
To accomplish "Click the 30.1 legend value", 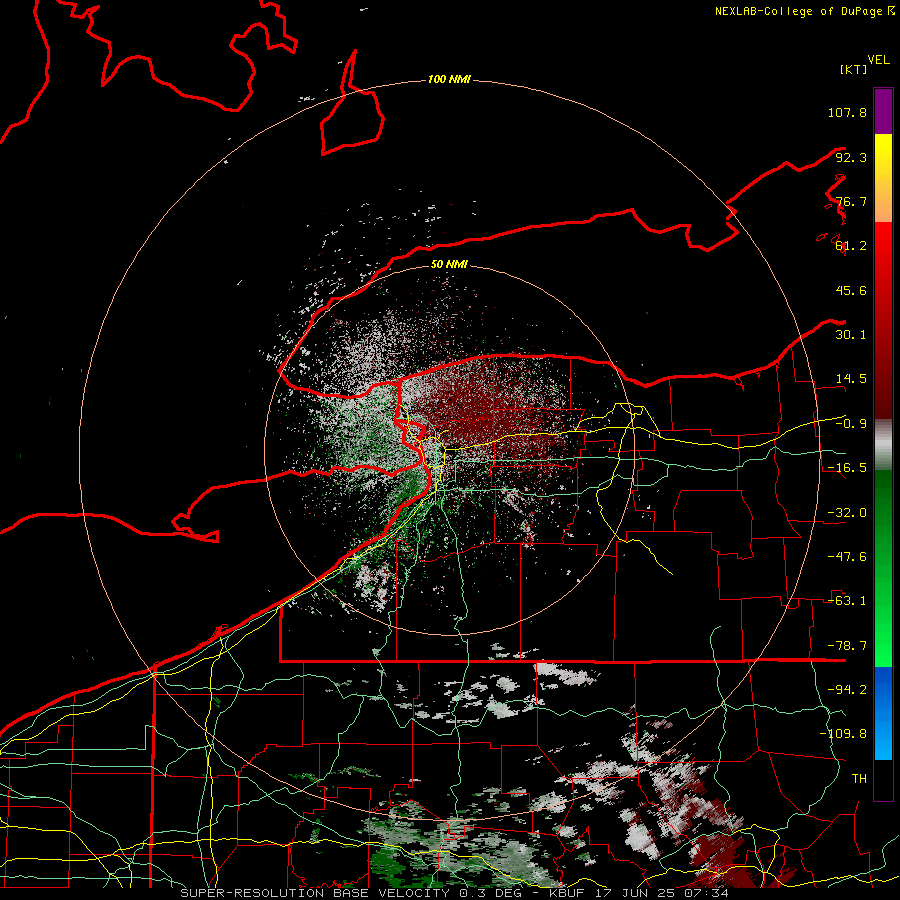I will [851, 335].
